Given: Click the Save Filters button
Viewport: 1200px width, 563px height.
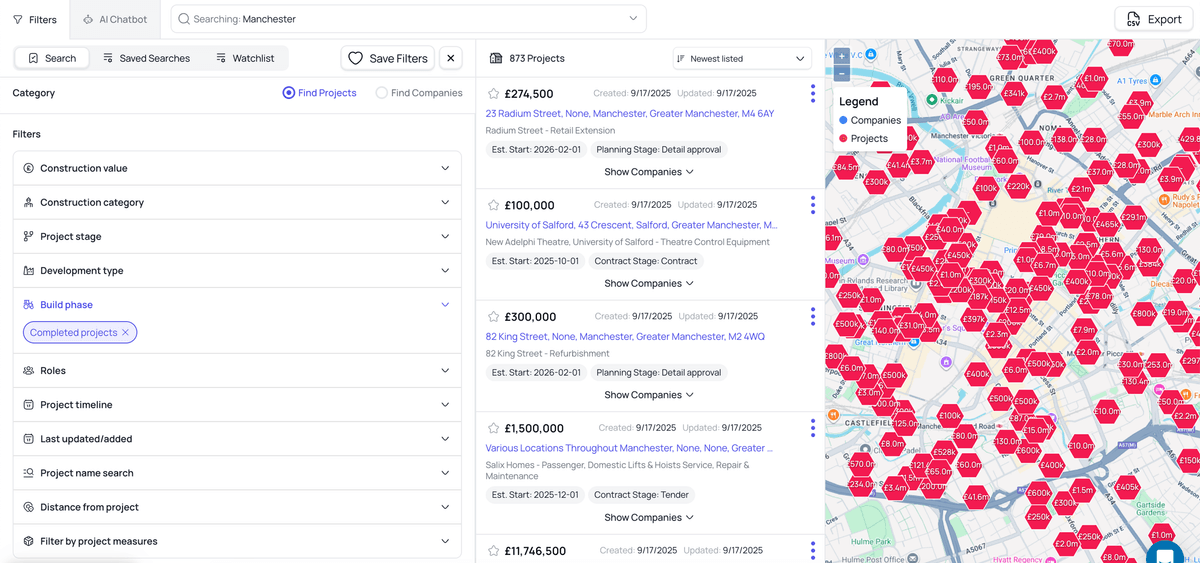Looking at the screenshot, I should [x=387, y=58].
